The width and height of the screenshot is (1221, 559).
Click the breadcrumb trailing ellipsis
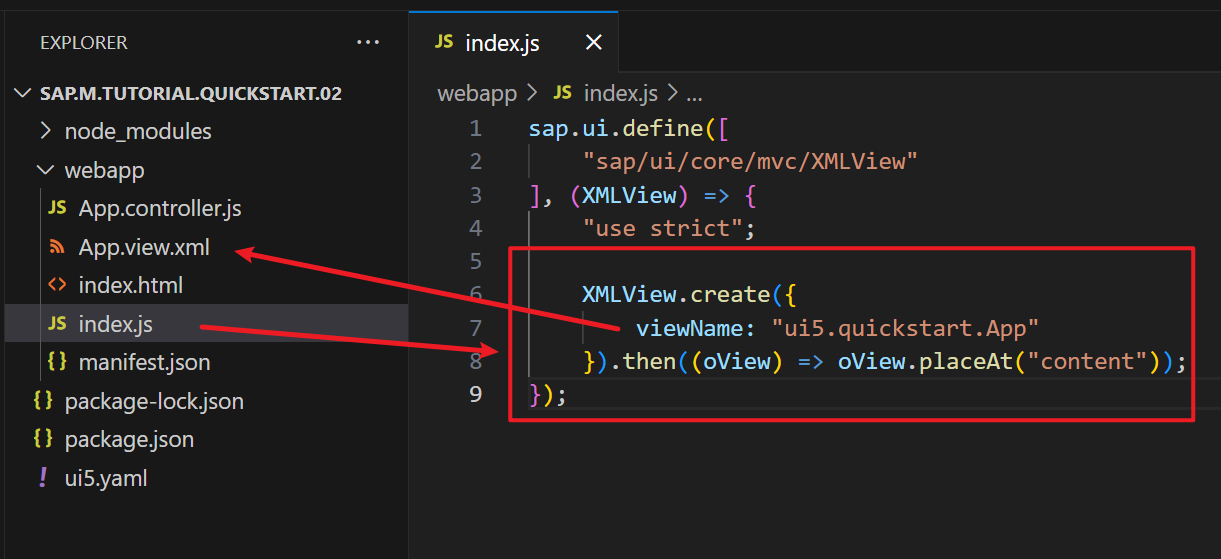click(693, 93)
